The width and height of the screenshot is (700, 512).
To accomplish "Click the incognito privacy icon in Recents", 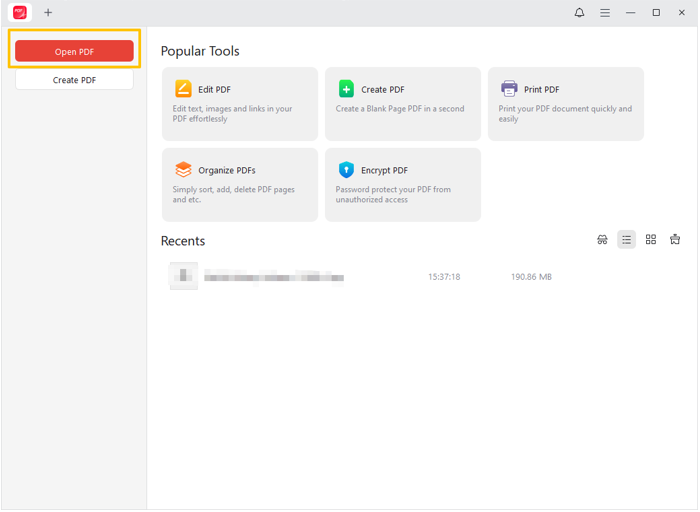I will (602, 240).
